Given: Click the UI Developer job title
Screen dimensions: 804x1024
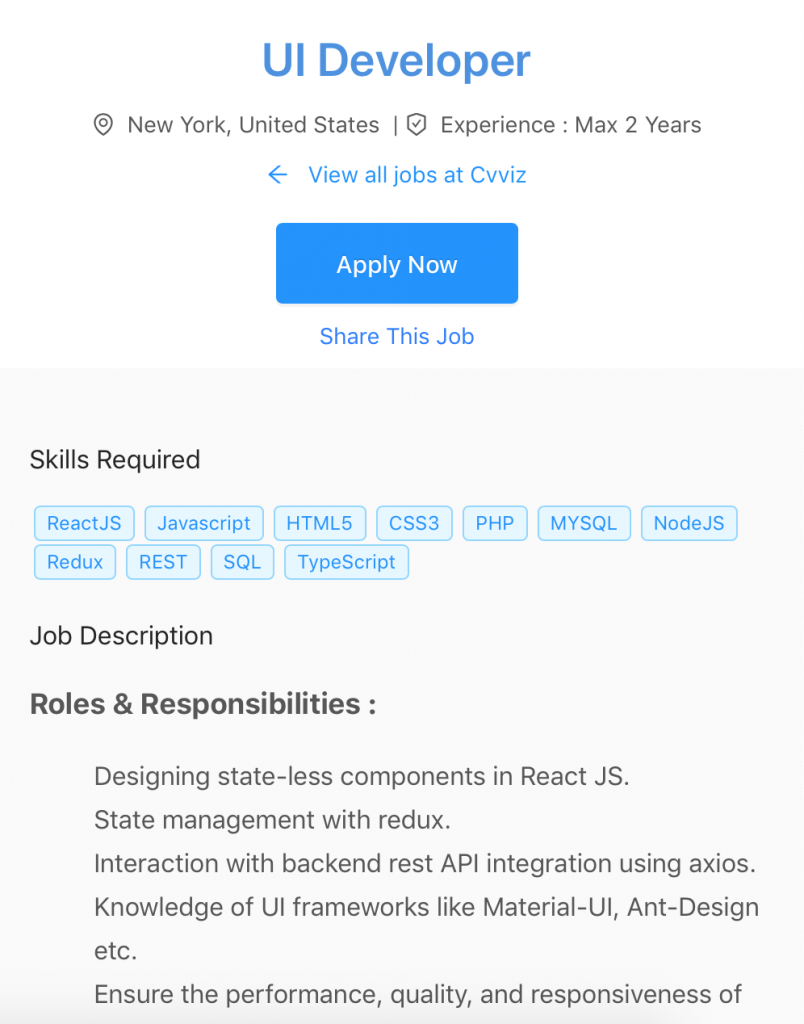Looking at the screenshot, I should [x=396, y=61].
